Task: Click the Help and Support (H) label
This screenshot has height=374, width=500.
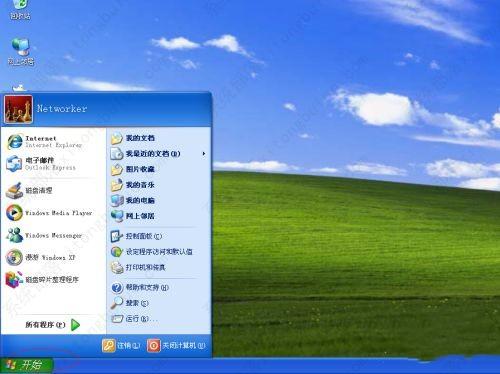Action: 147,287
